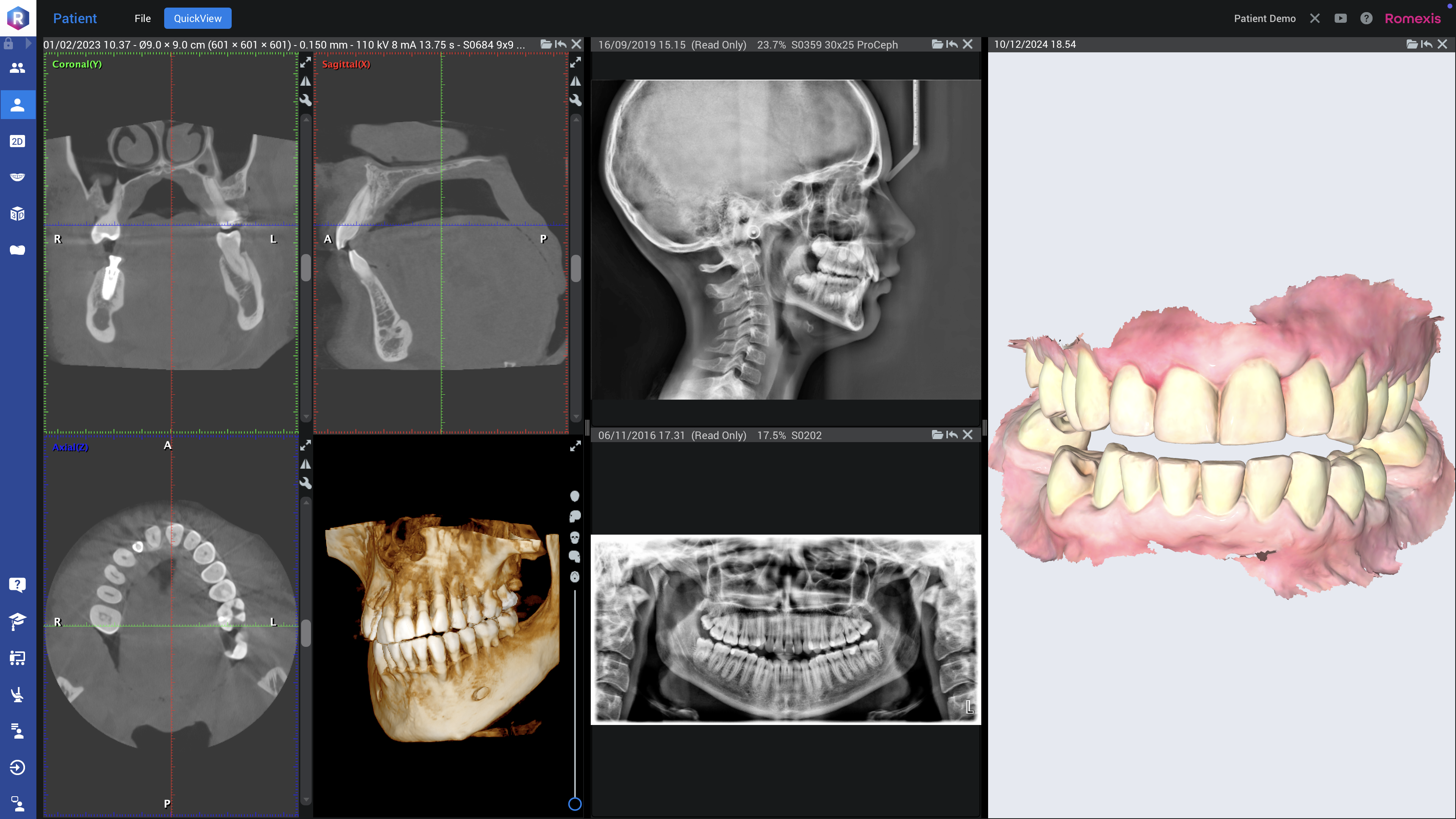The width and height of the screenshot is (1456, 819).
Task: Open the video tutorials icon in the top bar
Action: point(1340,18)
